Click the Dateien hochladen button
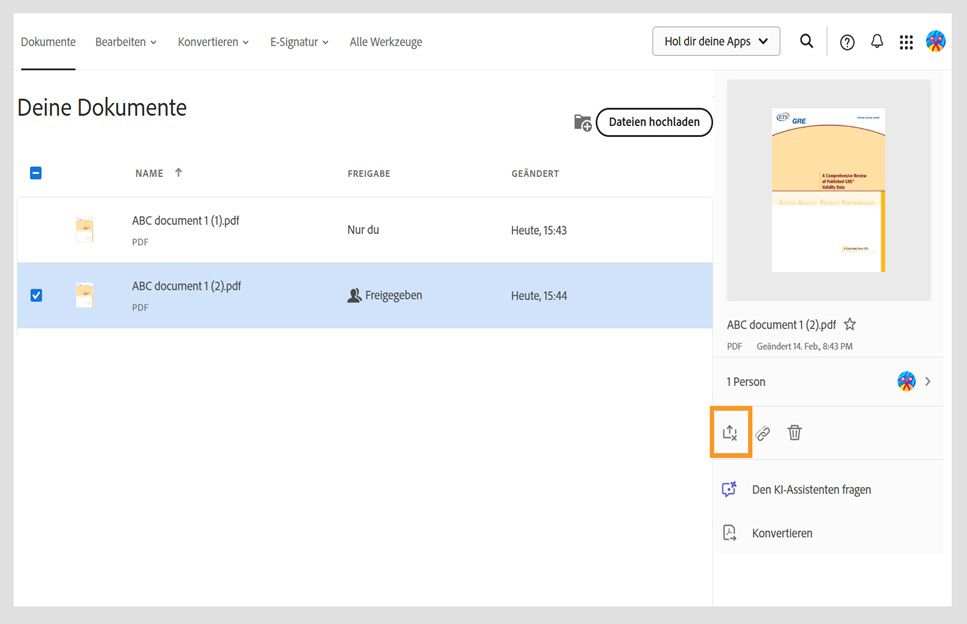Image resolution: width=967 pixels, height=624 pixels. pyautogui.click(x=654, y=122)
